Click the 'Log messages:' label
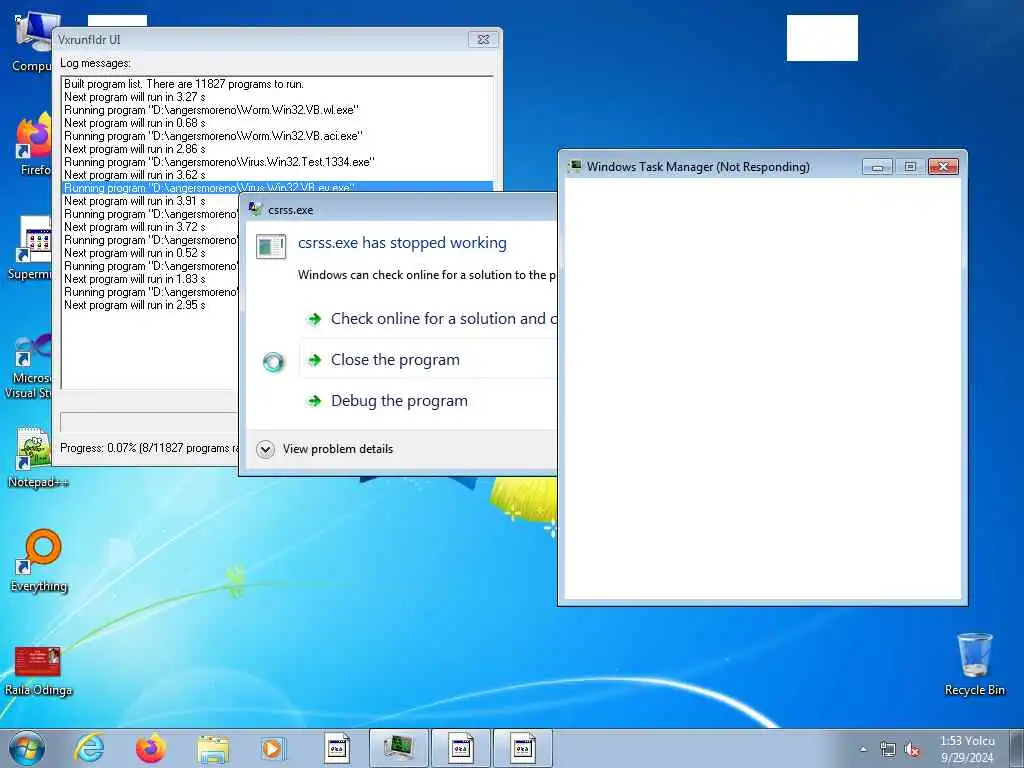1024x768 pixels. coord(95,63)
